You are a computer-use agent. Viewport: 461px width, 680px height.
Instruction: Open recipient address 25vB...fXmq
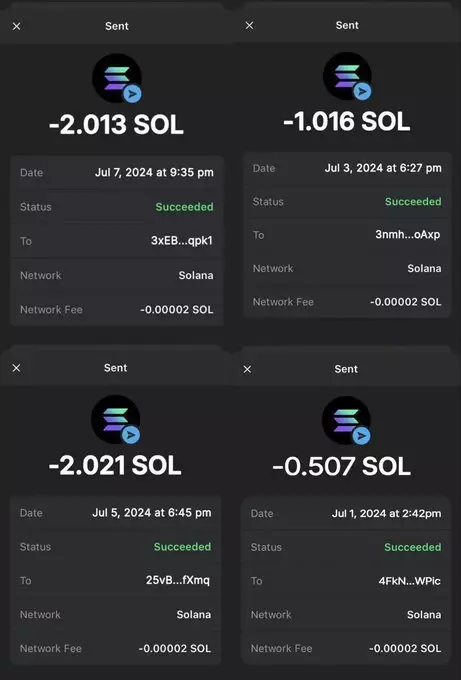178,580
